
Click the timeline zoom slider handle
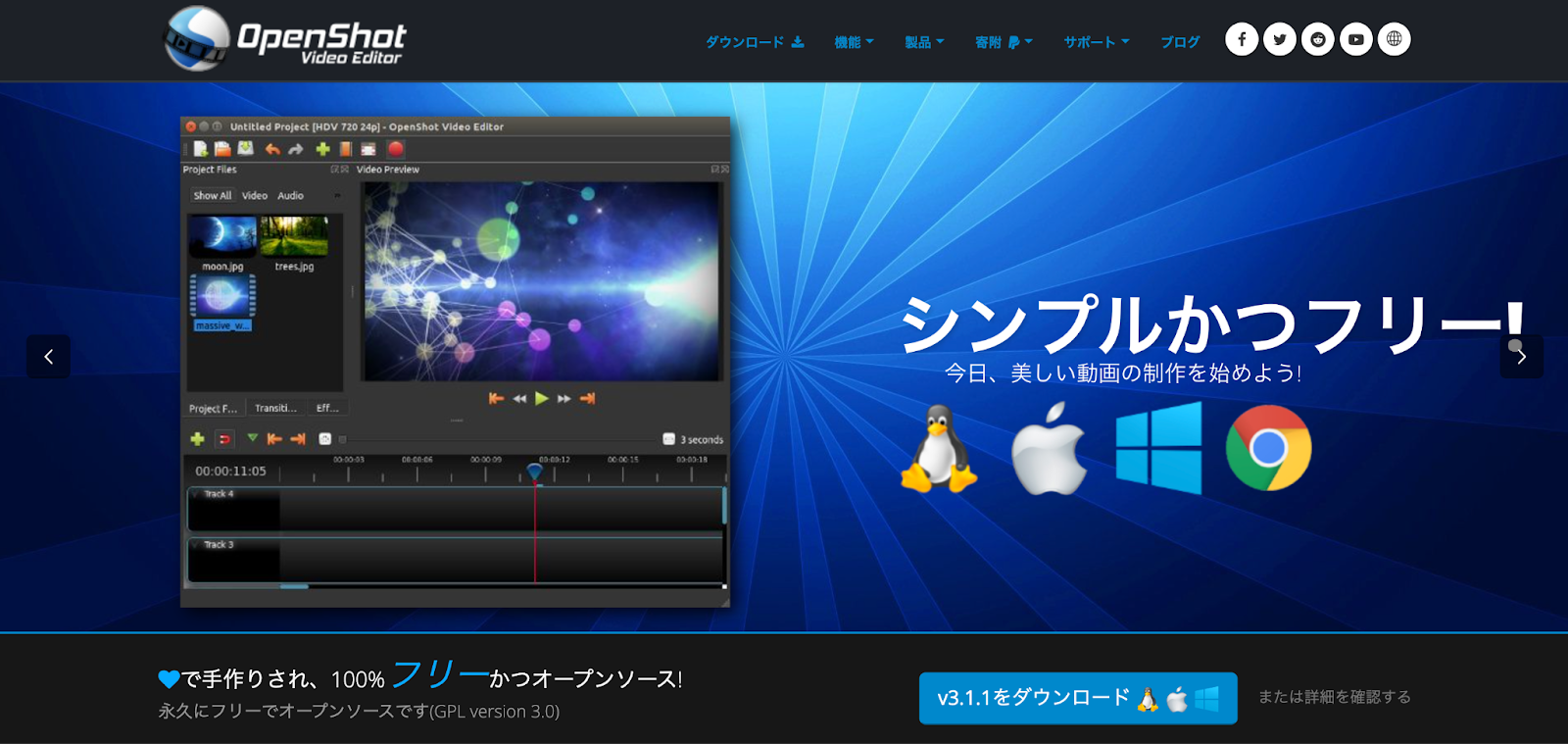click(x=342, y=439)
